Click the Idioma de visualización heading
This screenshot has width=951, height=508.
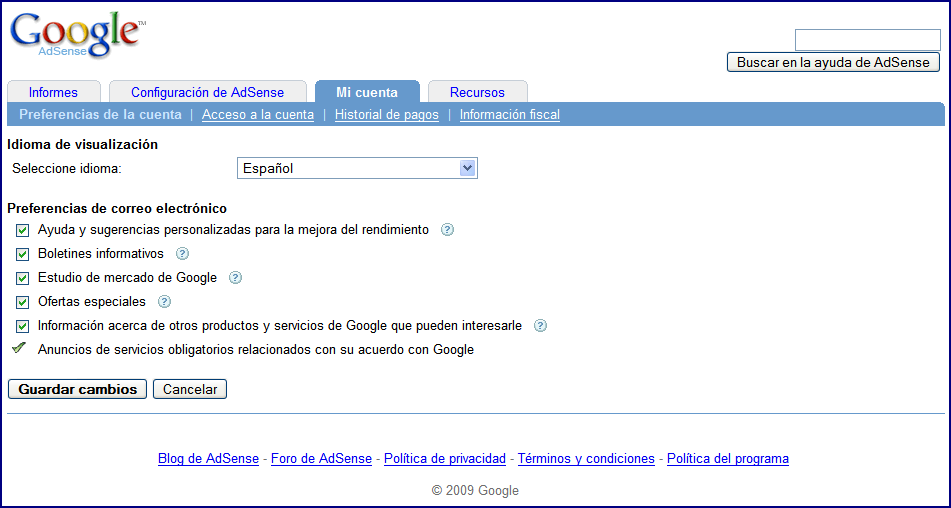[82, 144]
